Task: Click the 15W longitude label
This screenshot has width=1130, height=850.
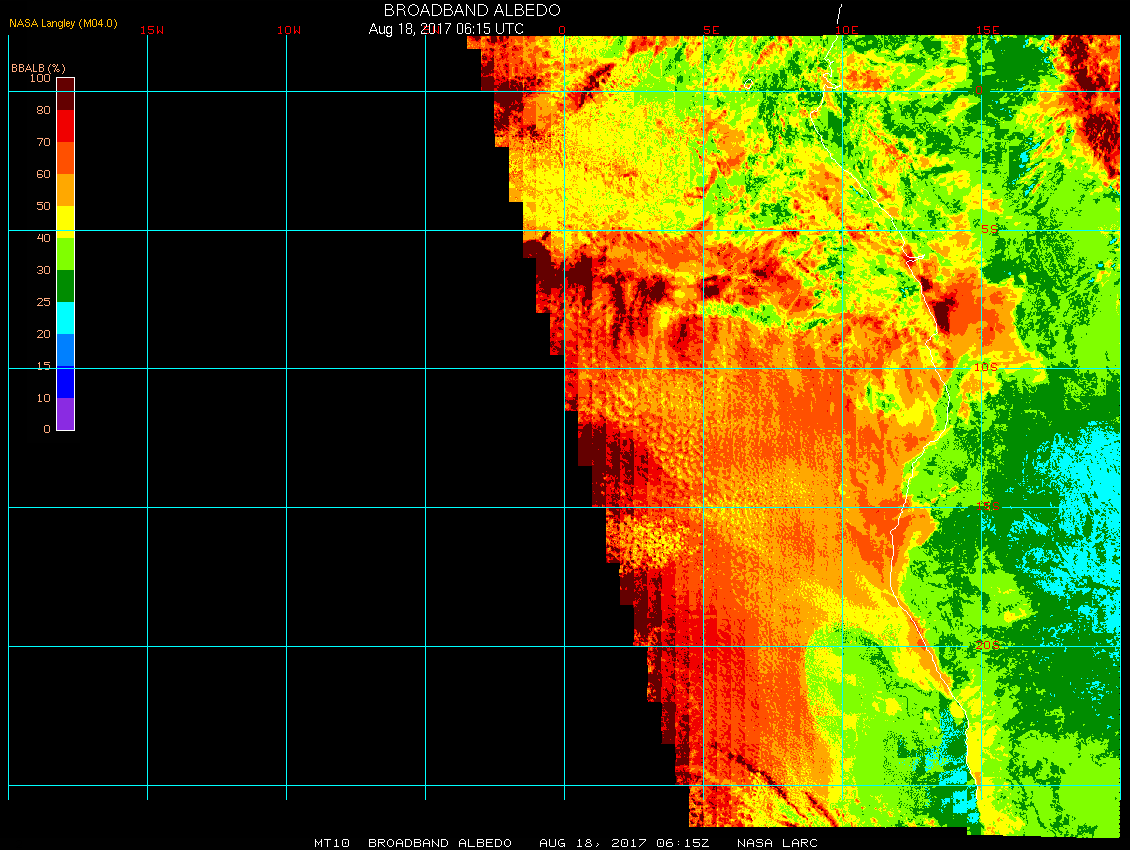Action: [x=152, y=30]
